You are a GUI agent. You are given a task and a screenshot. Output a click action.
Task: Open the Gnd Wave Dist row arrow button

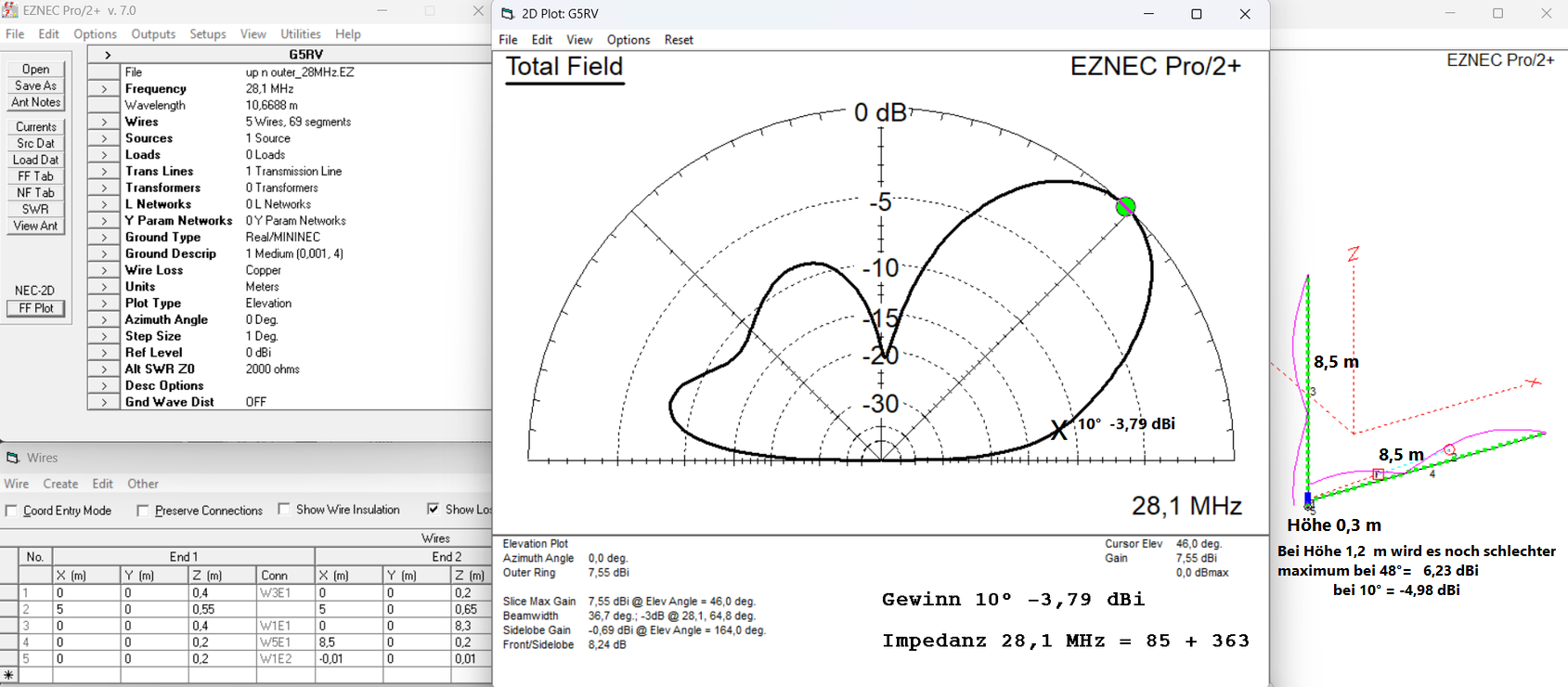click(x=104, y=402)
